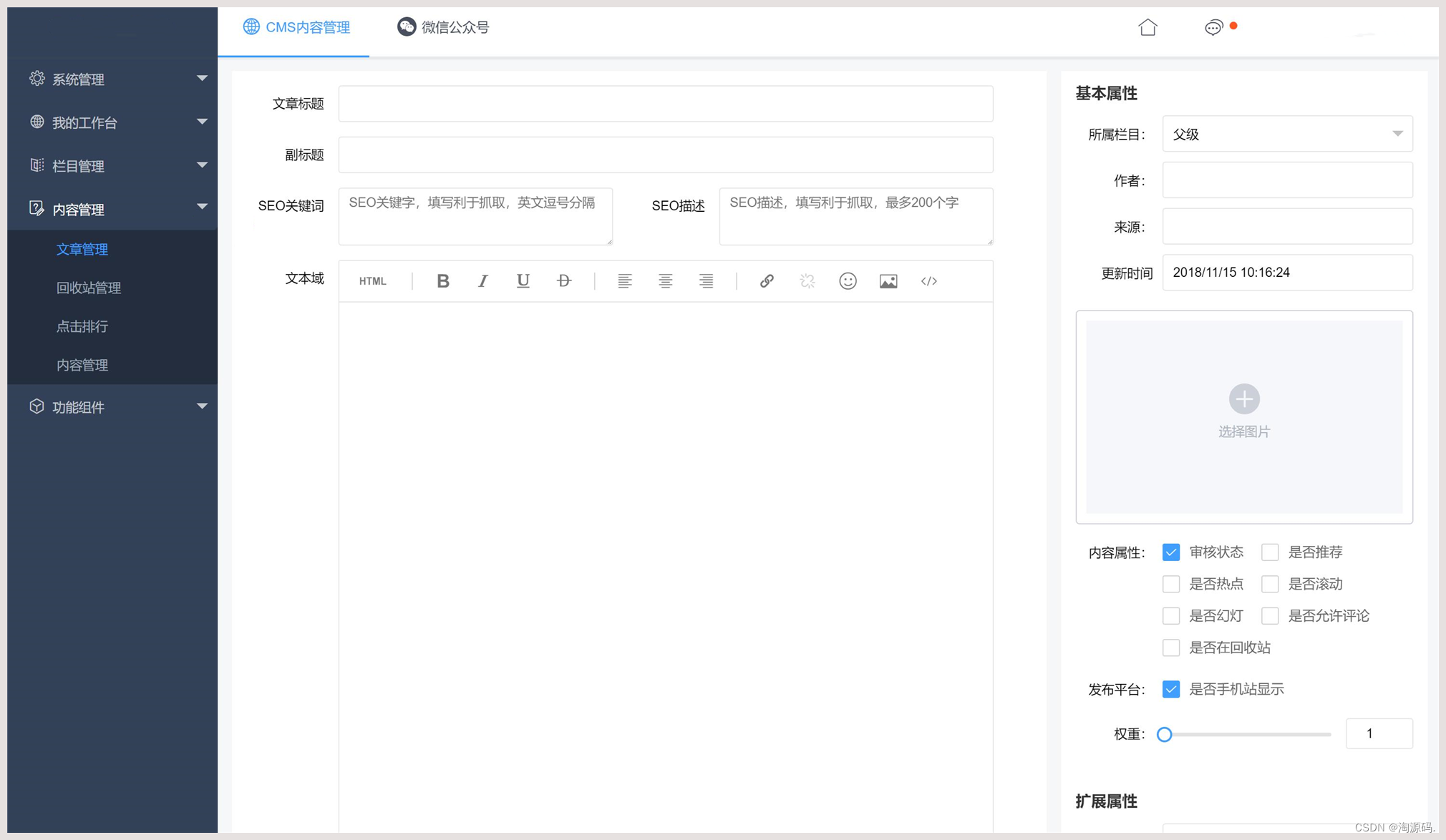This screenshot has height=840, width=1446.
Task: Click the 文章标题 input field
Action: 665,104
